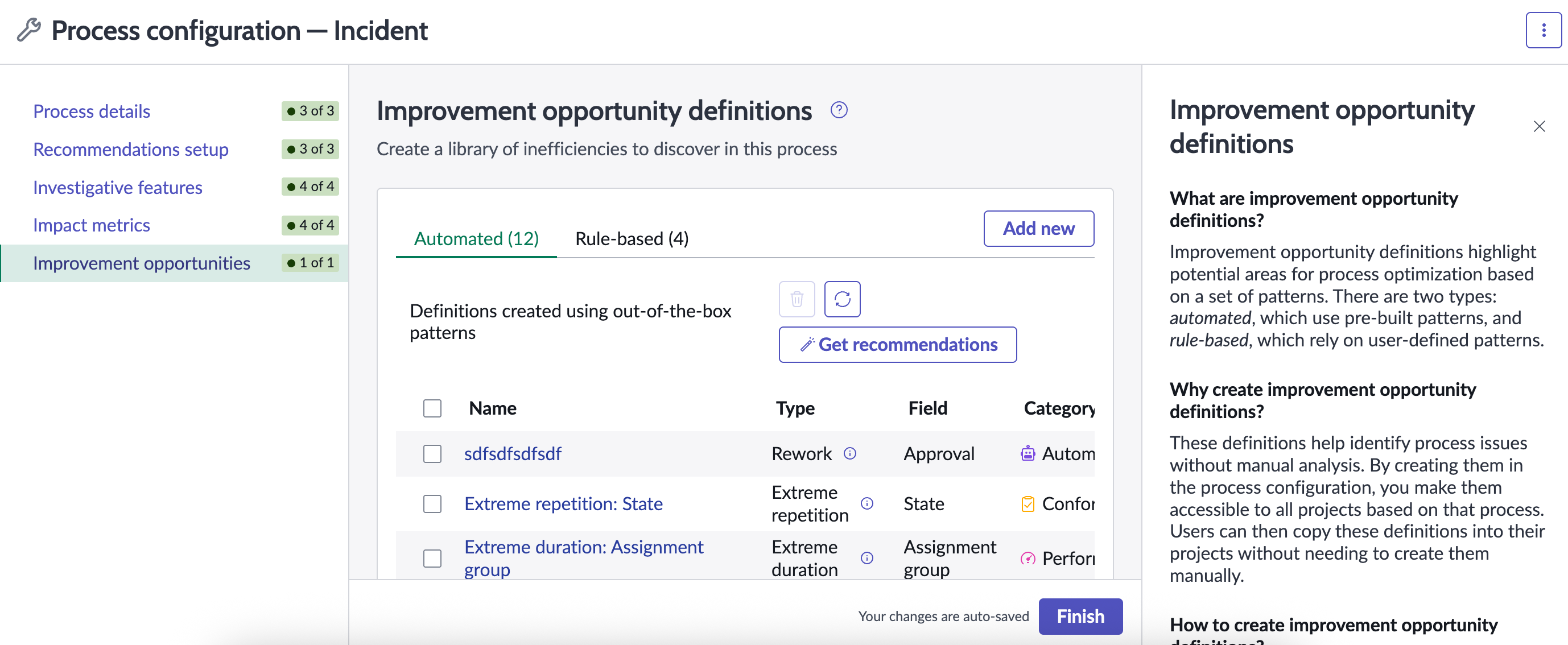Click the '4 of 4' badge for Investigative features
1568x645 pixels.
pos(310,186)
